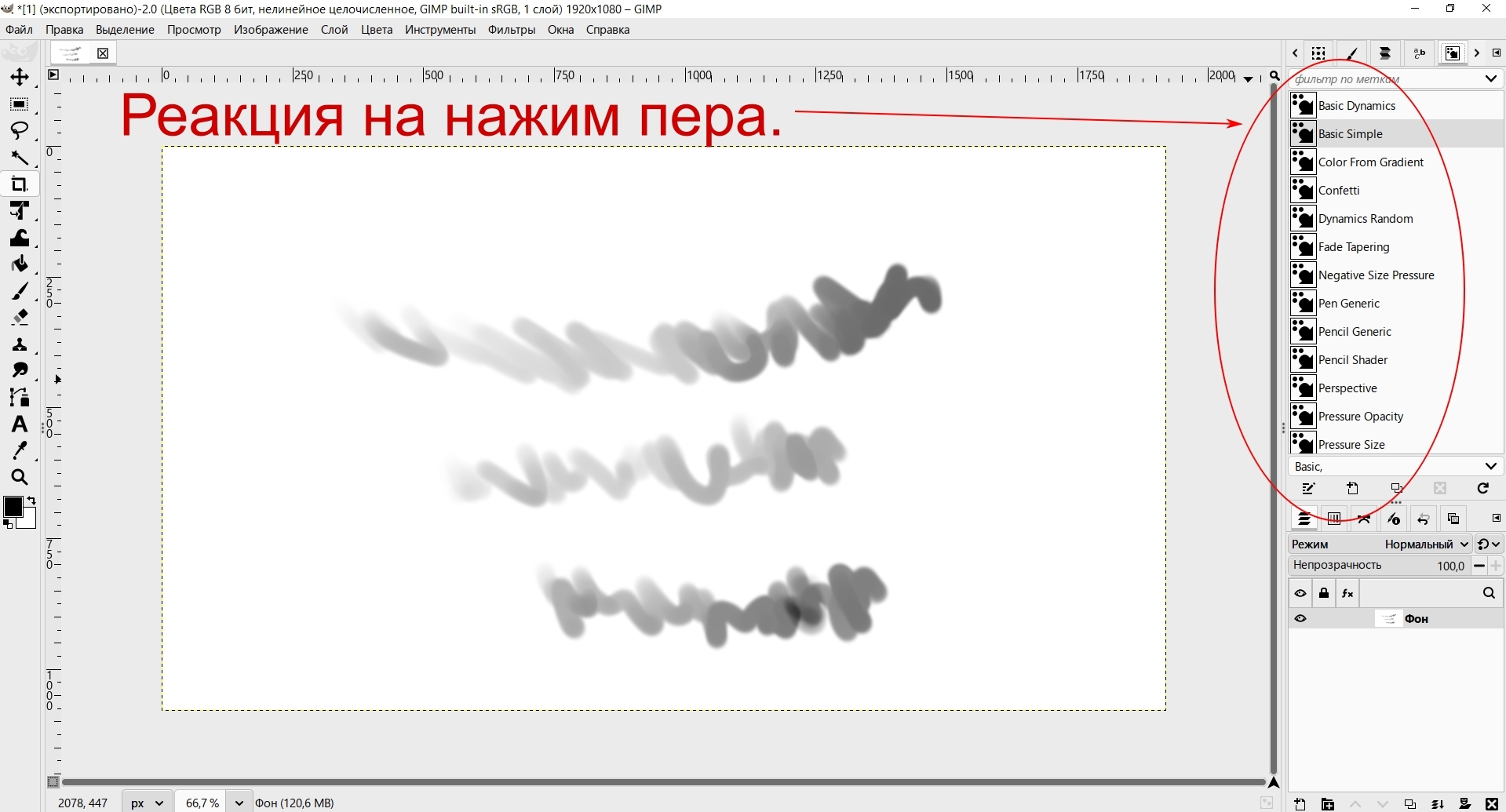Toggle the fx effects column in layers
Screen dimensions: 1506x812
pos(1347,593)
